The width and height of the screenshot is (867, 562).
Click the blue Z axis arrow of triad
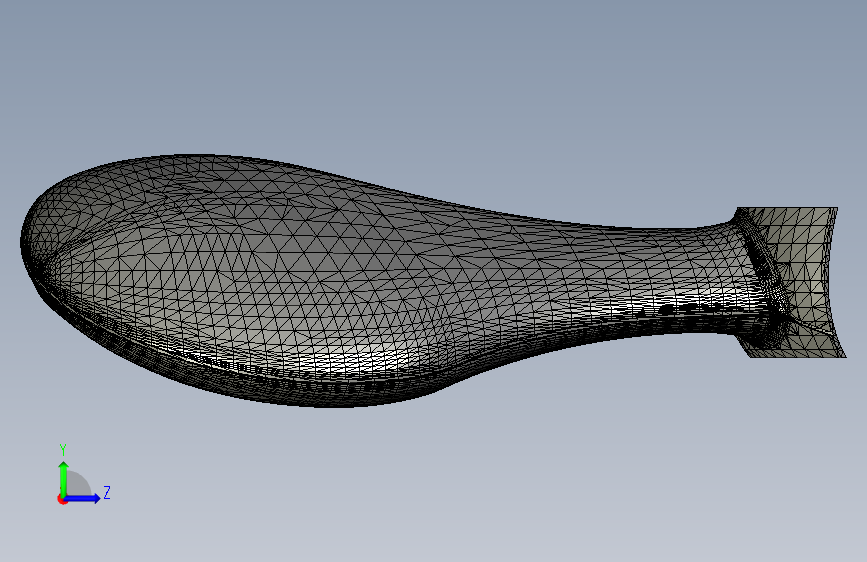coord(83,498)
